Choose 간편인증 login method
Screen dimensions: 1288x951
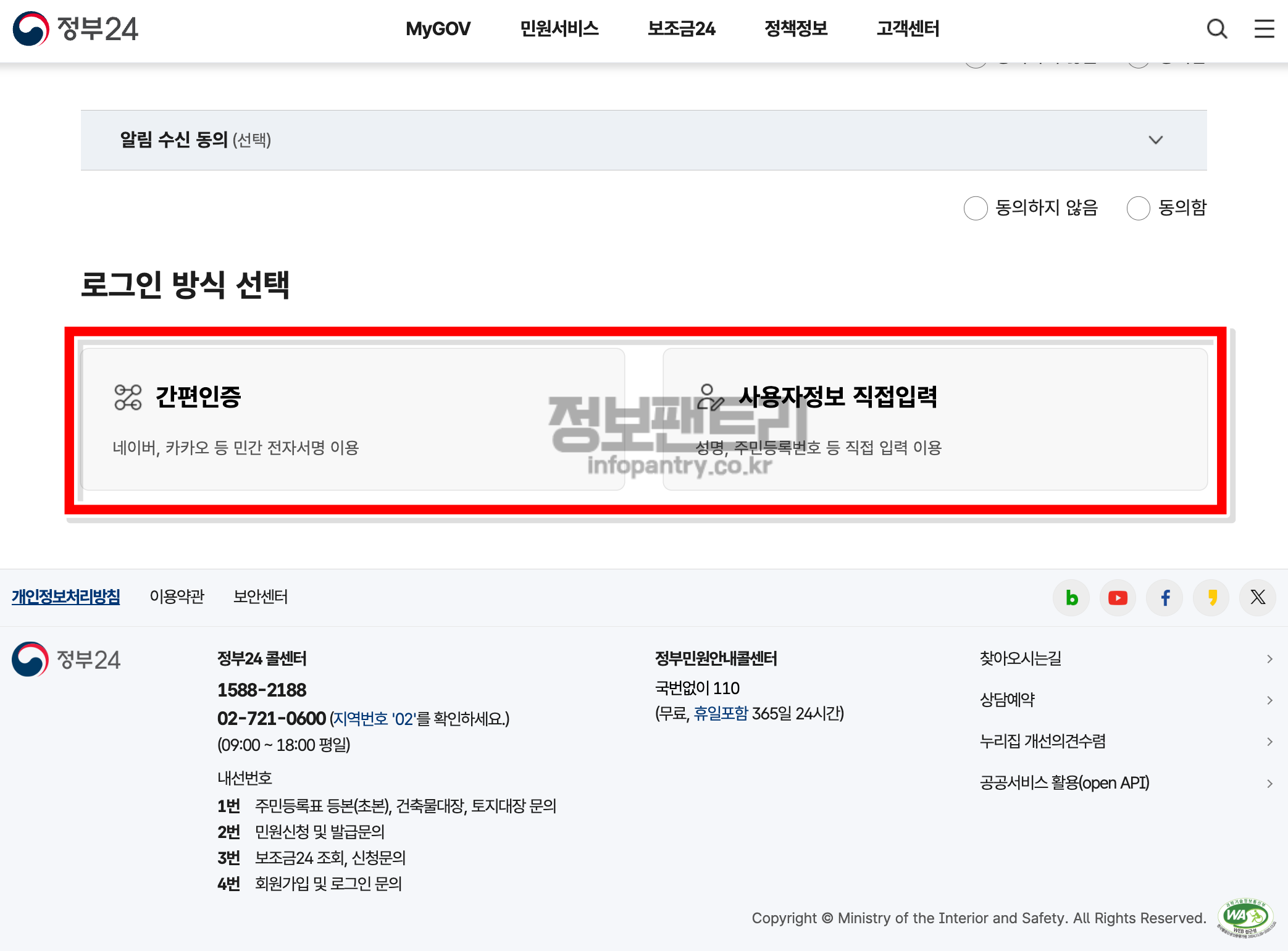(353, 419)
